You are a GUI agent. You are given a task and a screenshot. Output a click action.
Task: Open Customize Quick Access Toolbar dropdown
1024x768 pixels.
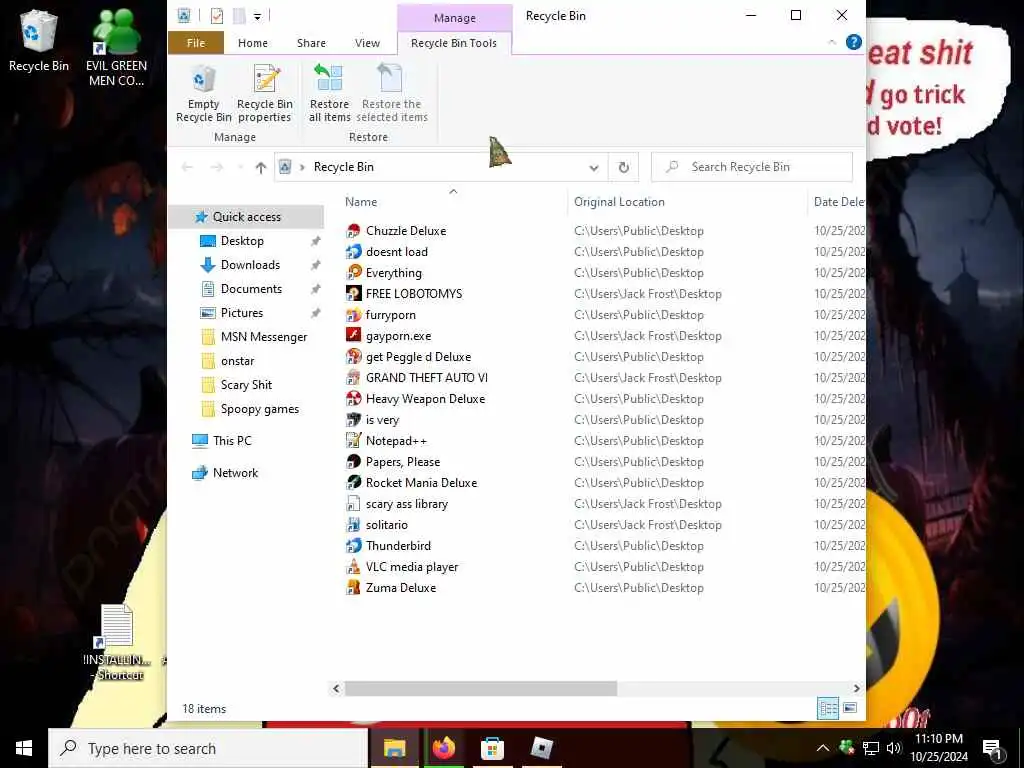click(257, 16)
